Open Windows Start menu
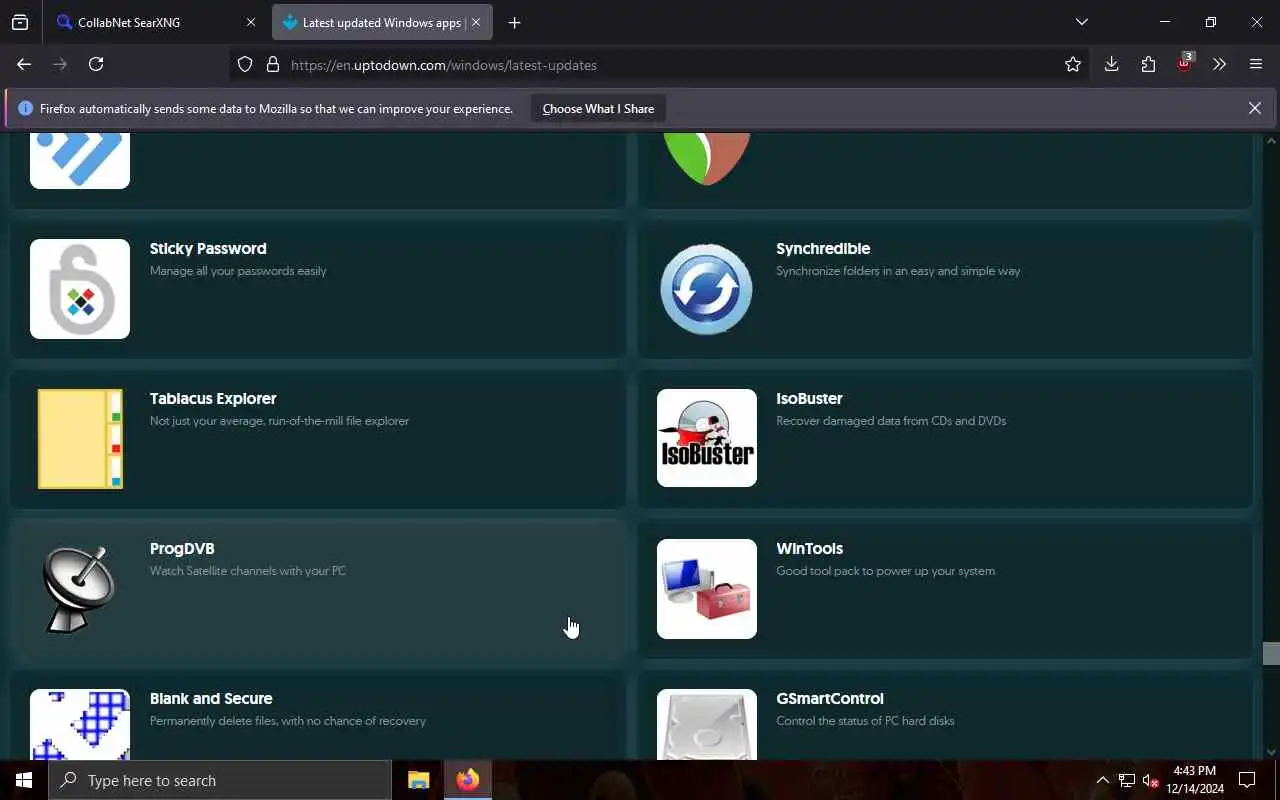 [24, 780]
